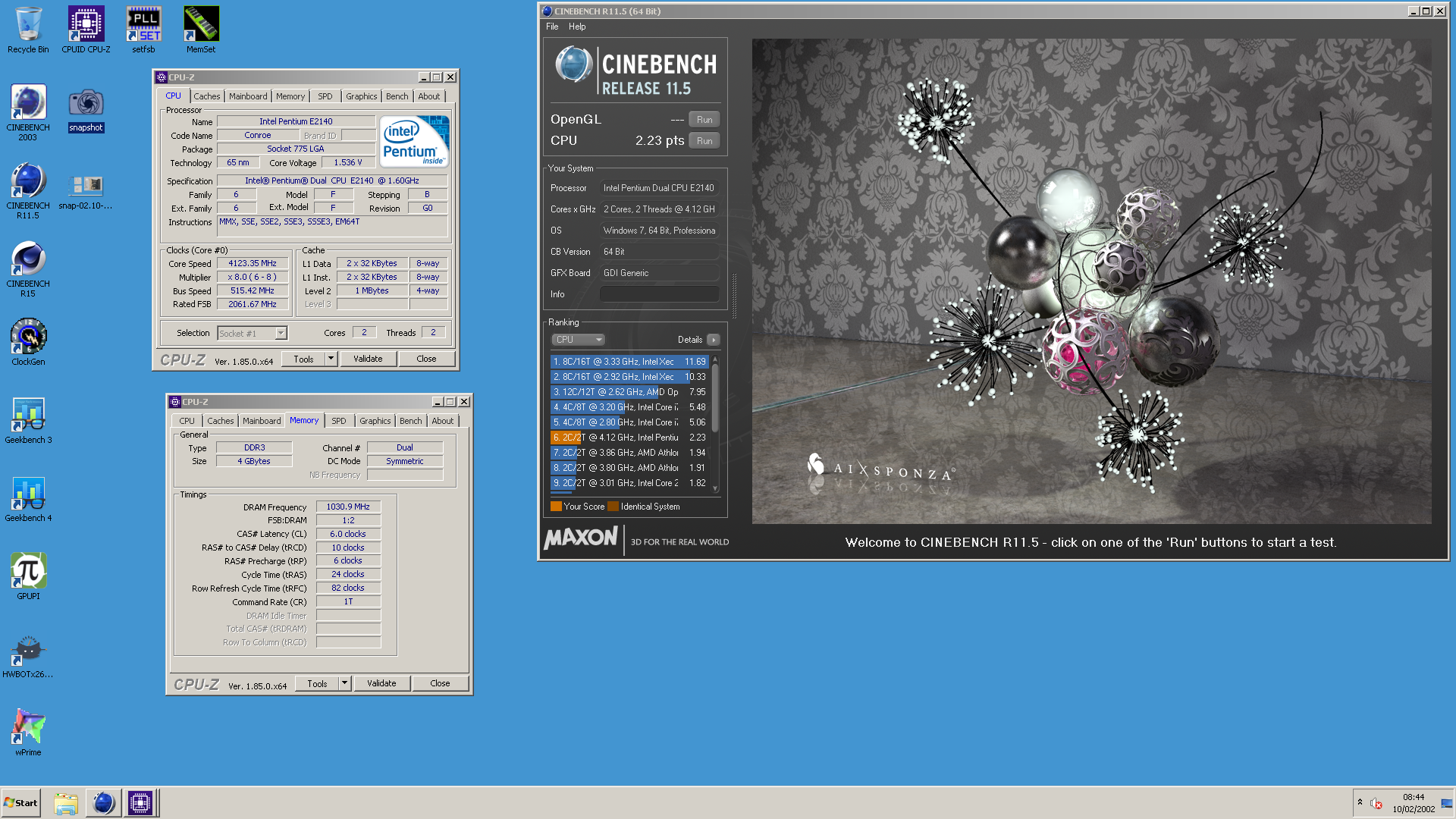Select ranking entry 3 AMD Opteron 7.95

(x=629, y=392)
